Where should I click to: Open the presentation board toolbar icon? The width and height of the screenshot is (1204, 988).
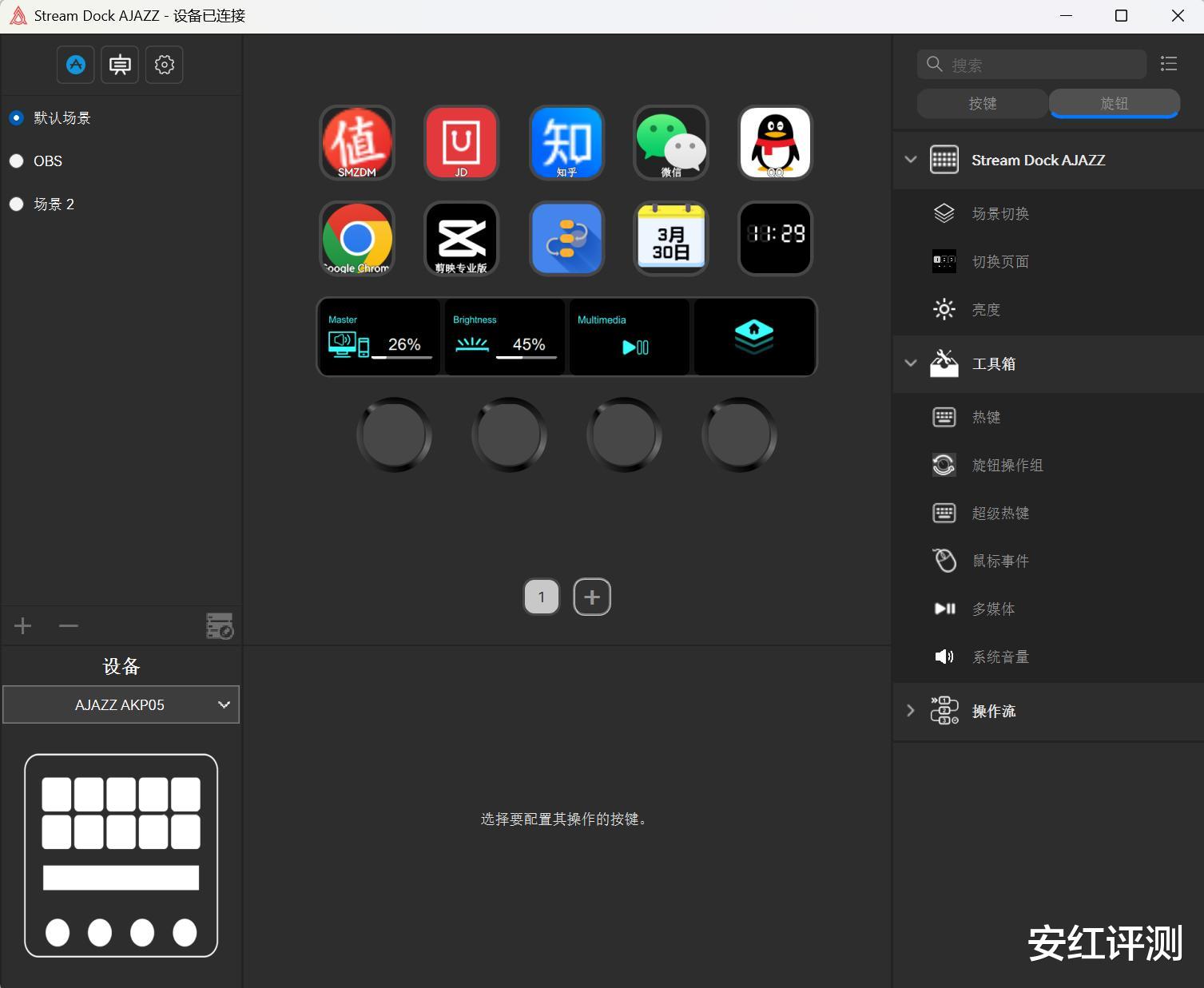[120, 65]
